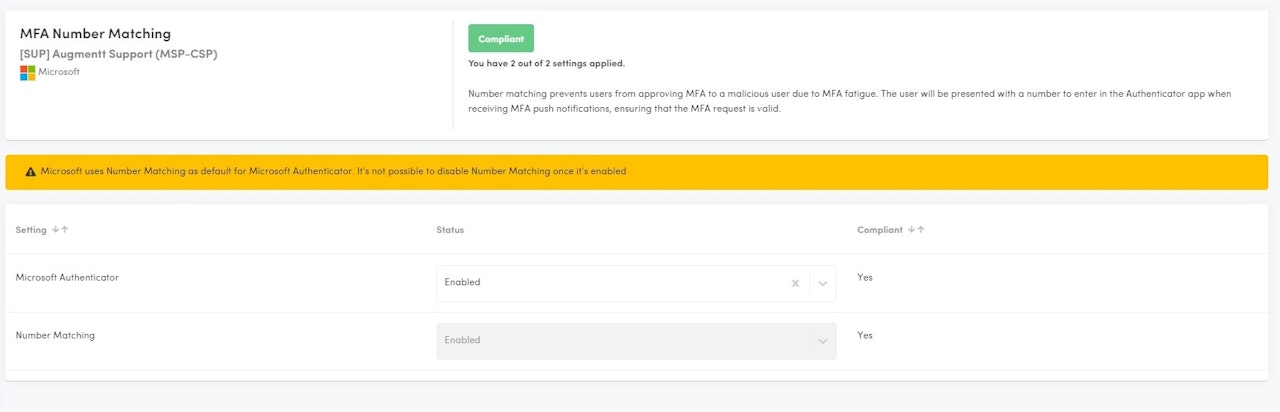Click the Yes value for Number Matching
1280x412 pixels.
(x=865, y=336)
